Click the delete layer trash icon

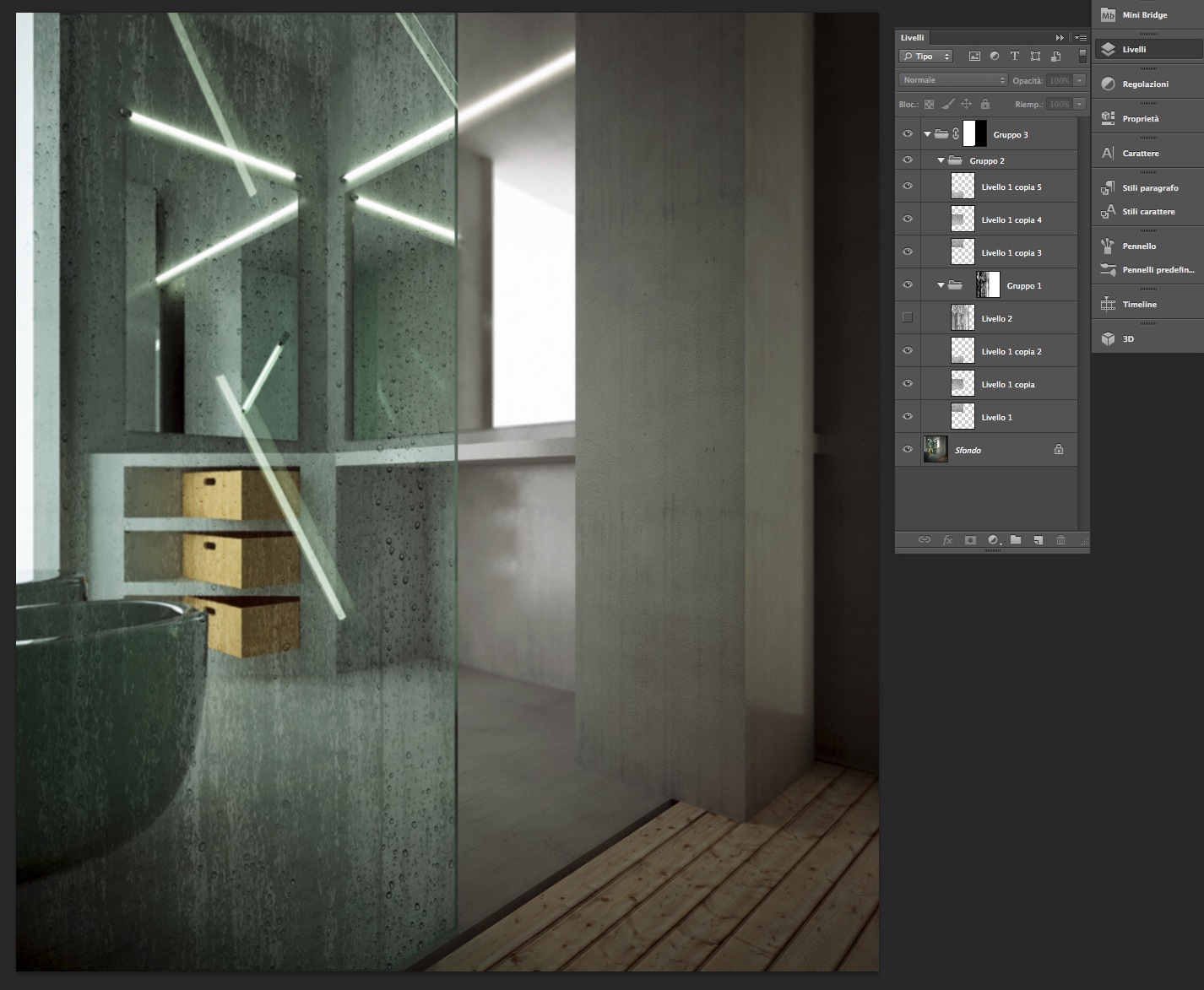(x=1060, y=540)
